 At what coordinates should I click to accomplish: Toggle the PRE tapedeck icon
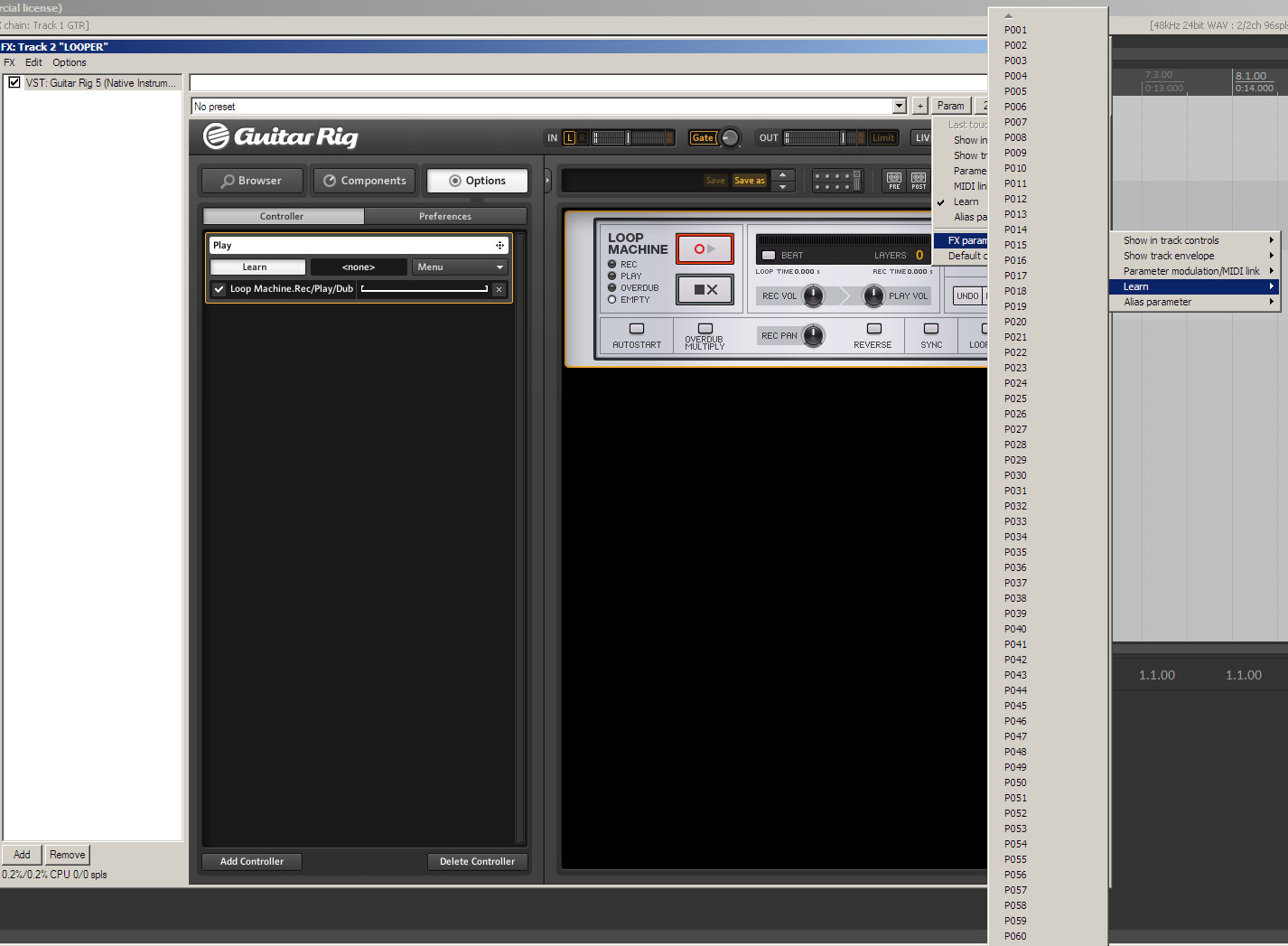894,181
